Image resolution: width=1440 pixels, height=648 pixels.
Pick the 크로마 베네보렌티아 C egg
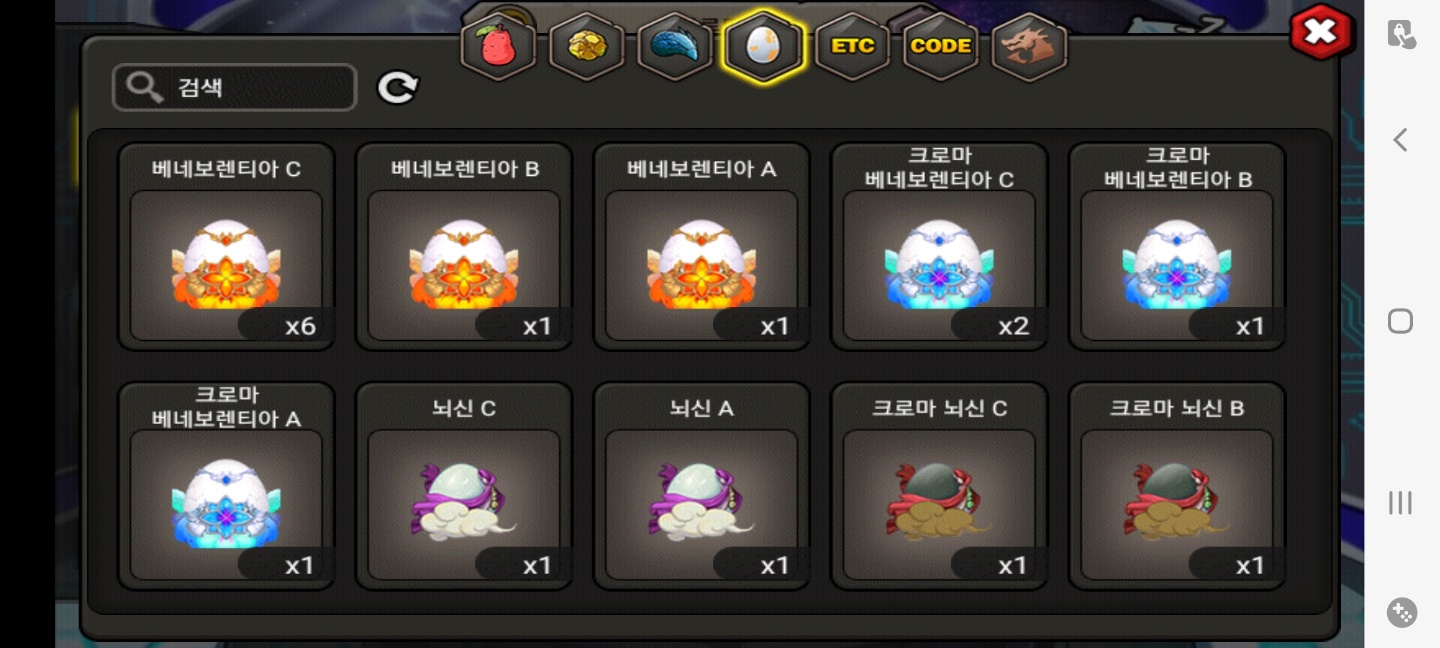(939, 247)
